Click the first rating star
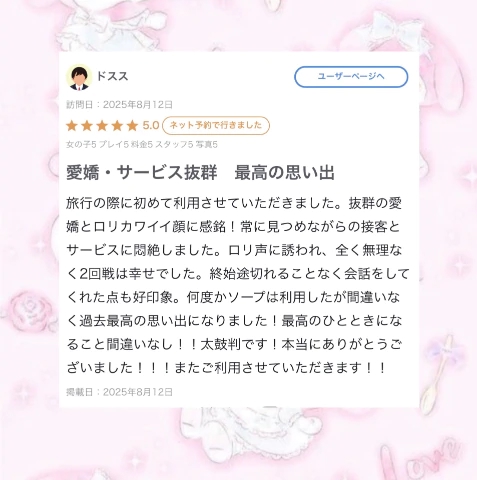This screenshot has width=477, height=480. (x=72, y=126)
